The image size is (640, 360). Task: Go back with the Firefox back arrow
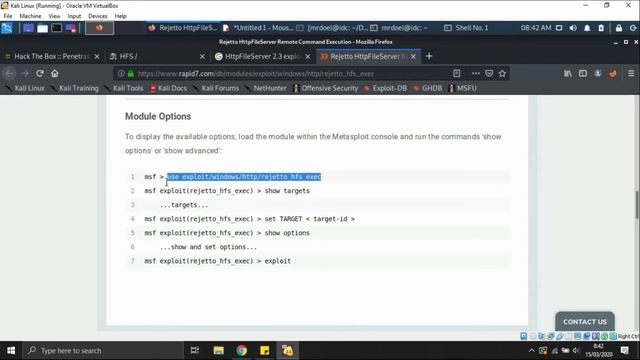click(x=10, y=73)
